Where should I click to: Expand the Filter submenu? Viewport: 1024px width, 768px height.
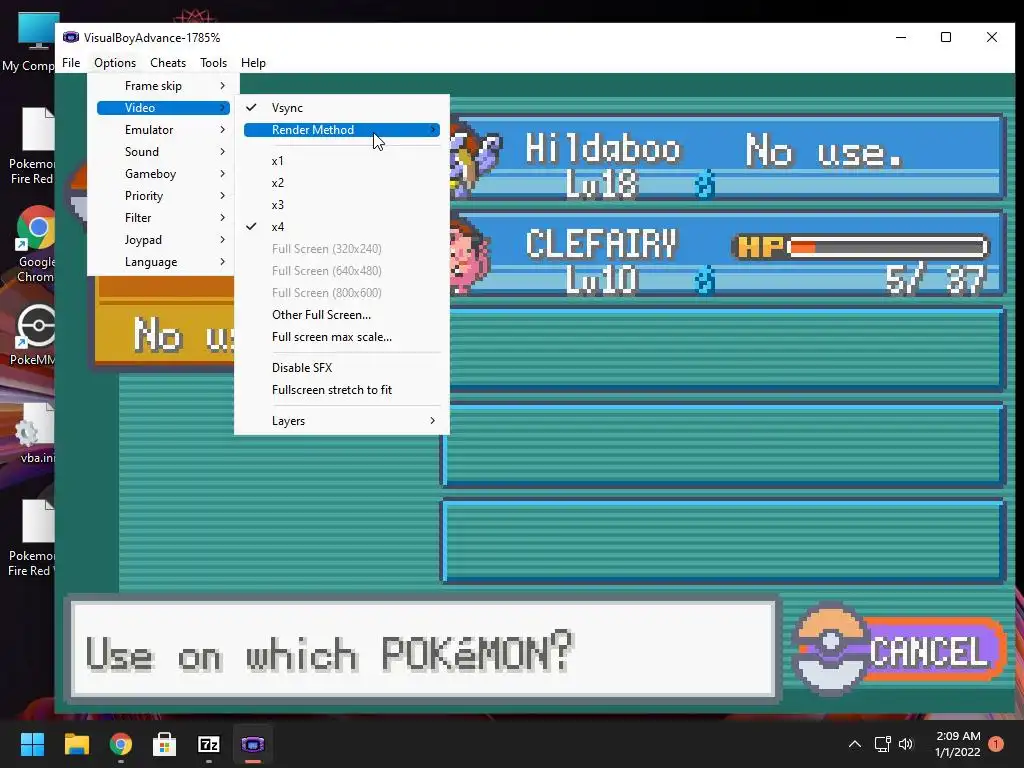coord(163,217)
